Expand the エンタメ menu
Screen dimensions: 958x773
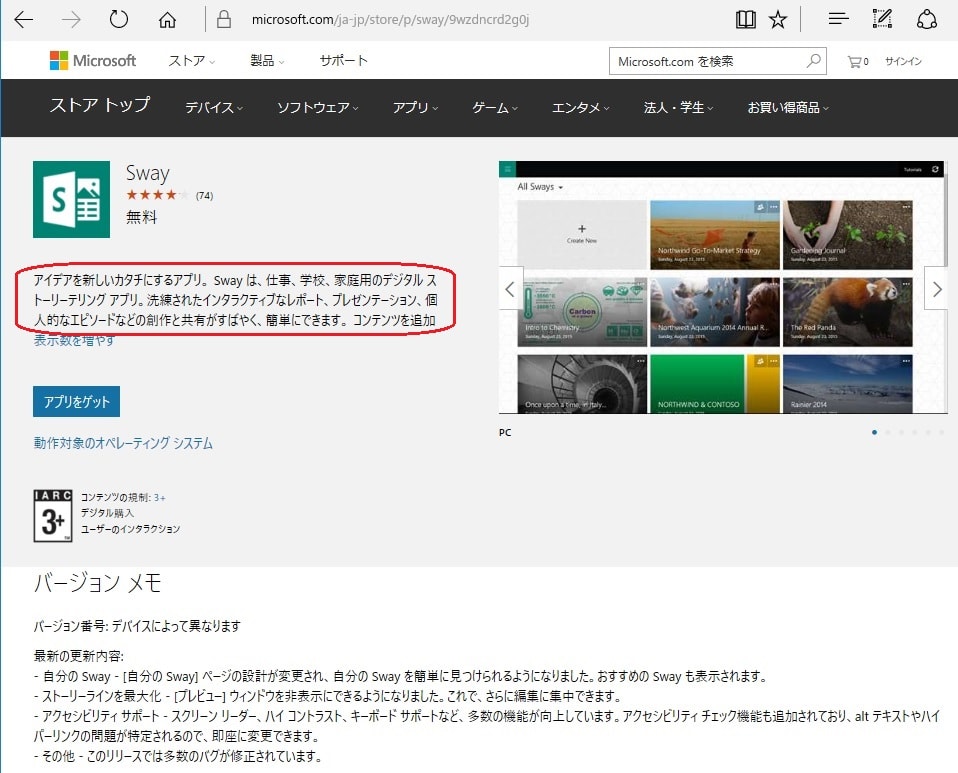580,108
